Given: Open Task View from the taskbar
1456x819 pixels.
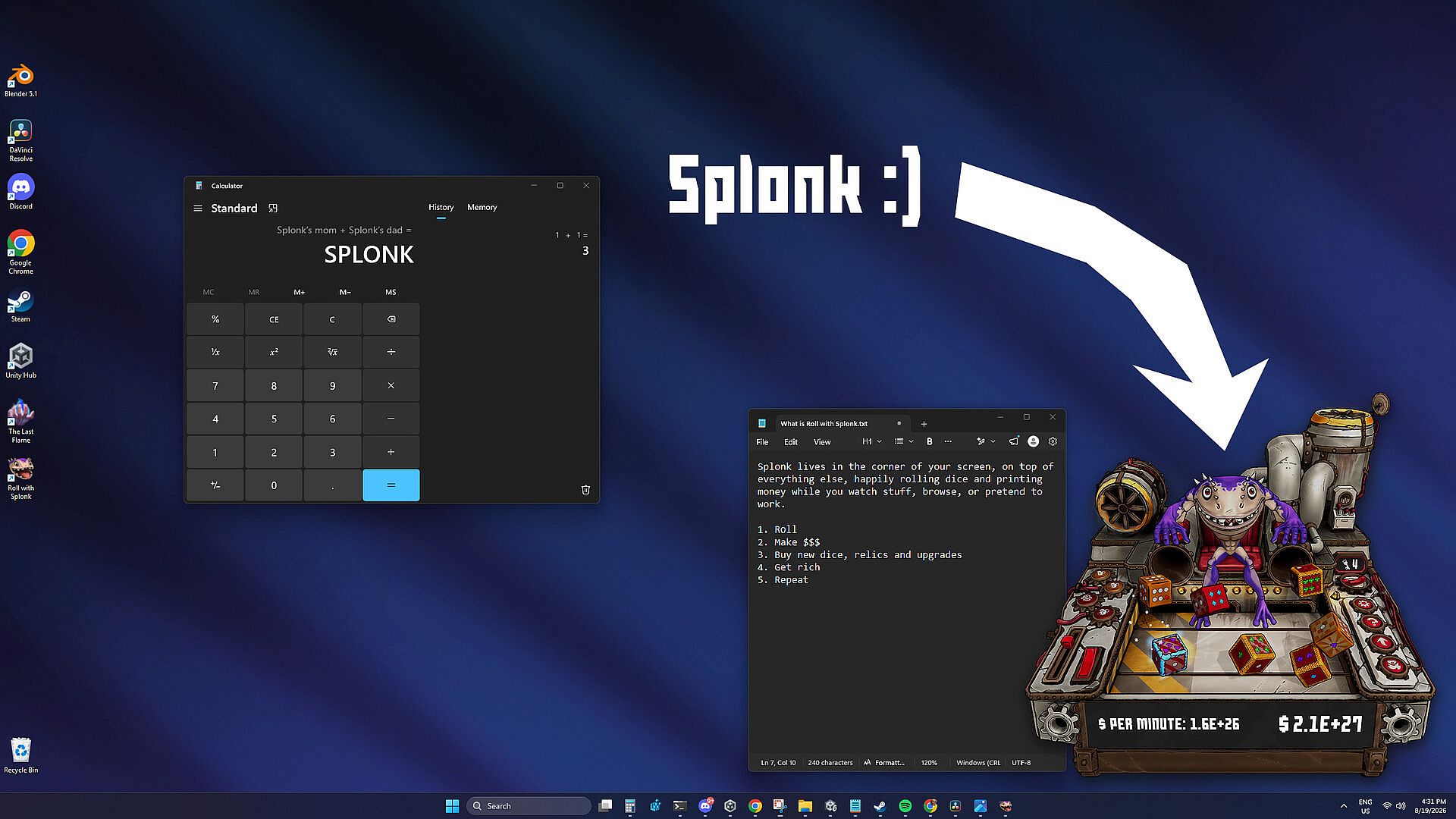Looking at the screenshot, I should click(605, 806).
